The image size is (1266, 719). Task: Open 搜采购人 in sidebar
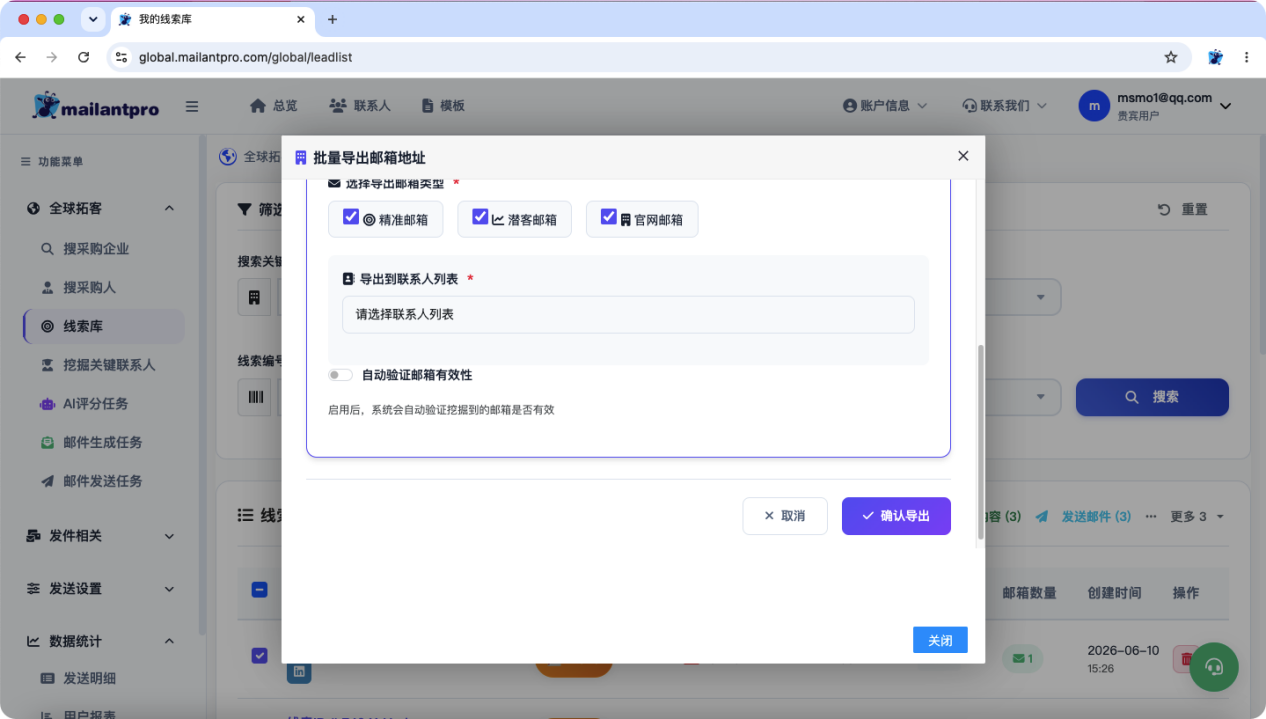pyautogui.click(x=90, y=287)
